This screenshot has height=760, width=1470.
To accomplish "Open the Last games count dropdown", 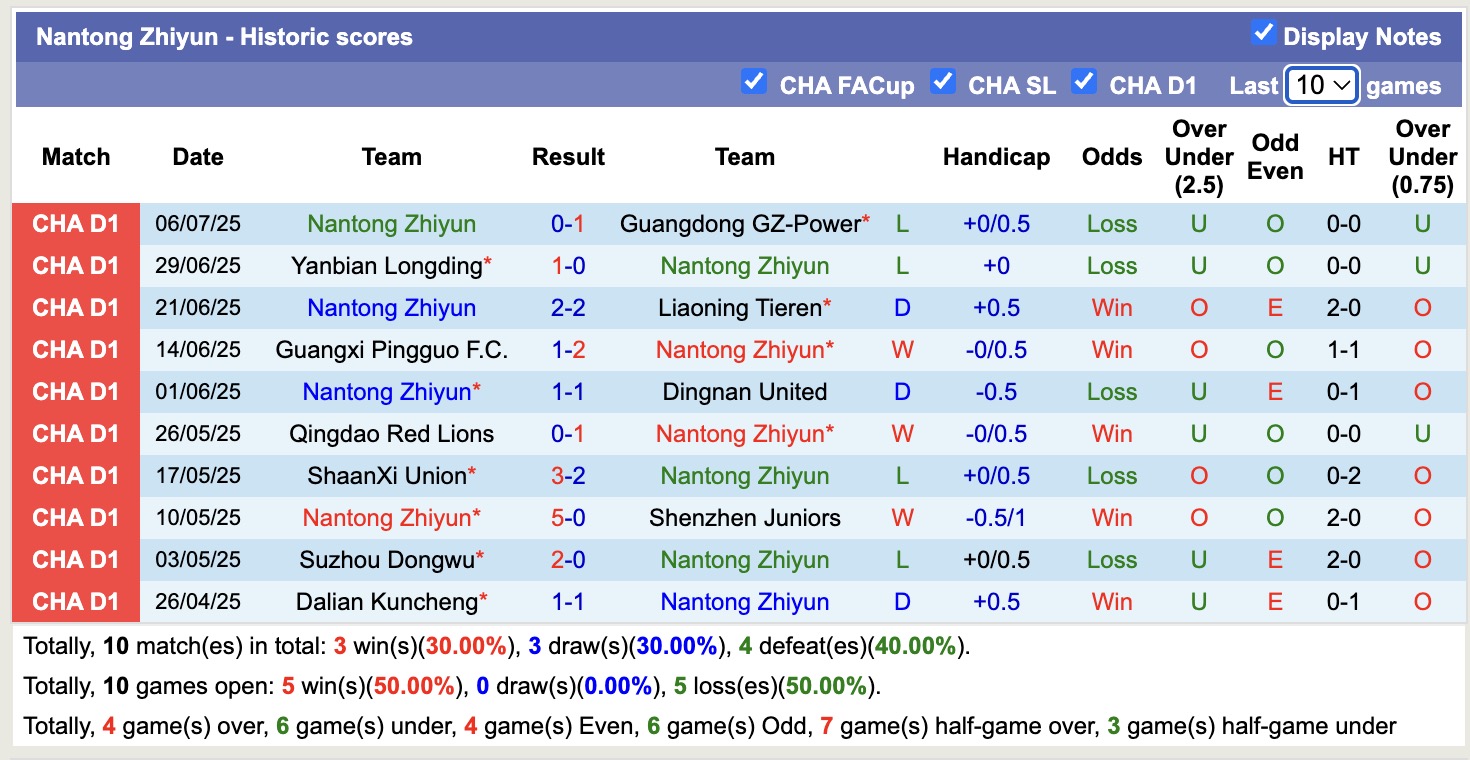I will [1321, 85].
